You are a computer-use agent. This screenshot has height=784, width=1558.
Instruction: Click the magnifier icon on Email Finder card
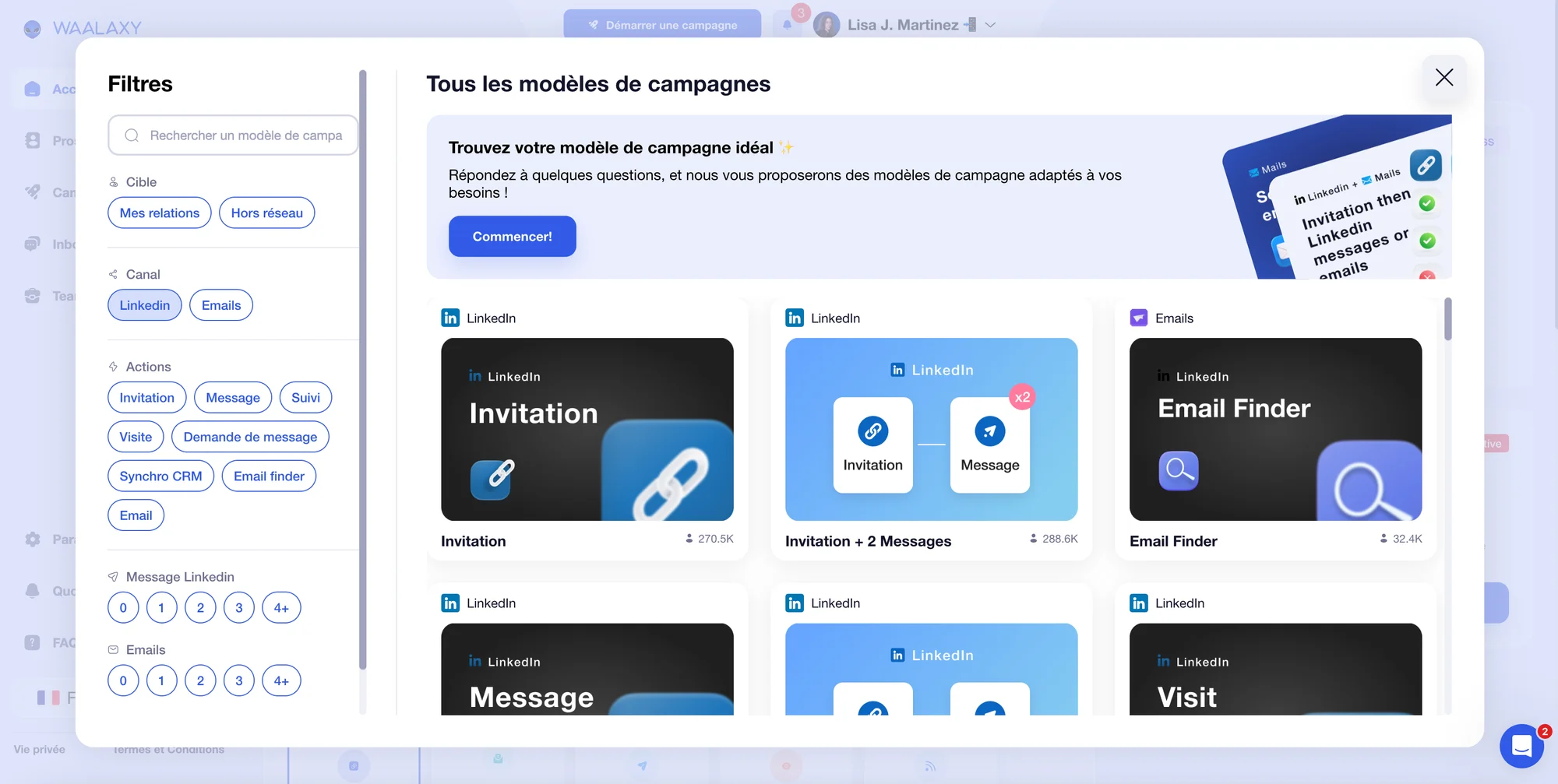click(x=1179, y=470)
